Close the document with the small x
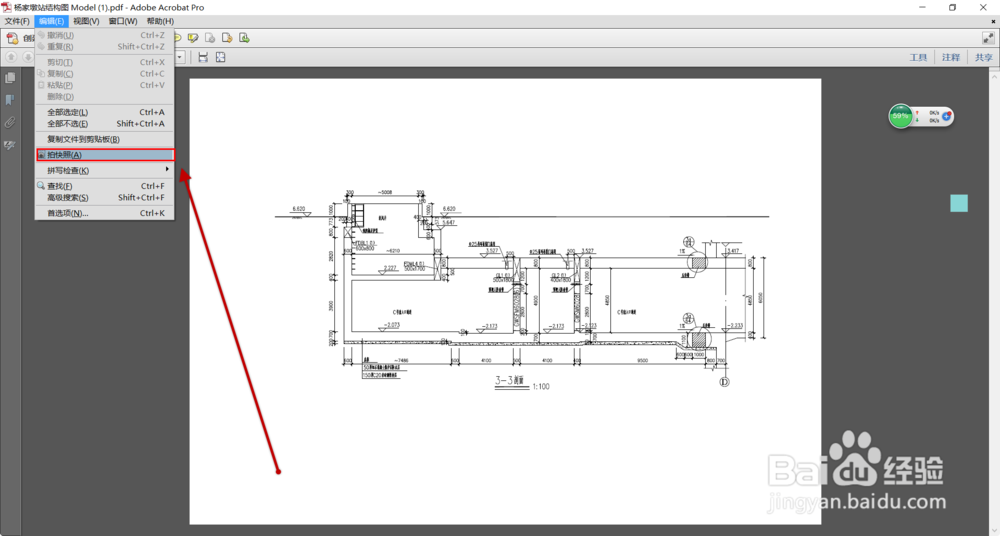The image size is (1000, 536). pyautogui.click(x=994, y=22)
